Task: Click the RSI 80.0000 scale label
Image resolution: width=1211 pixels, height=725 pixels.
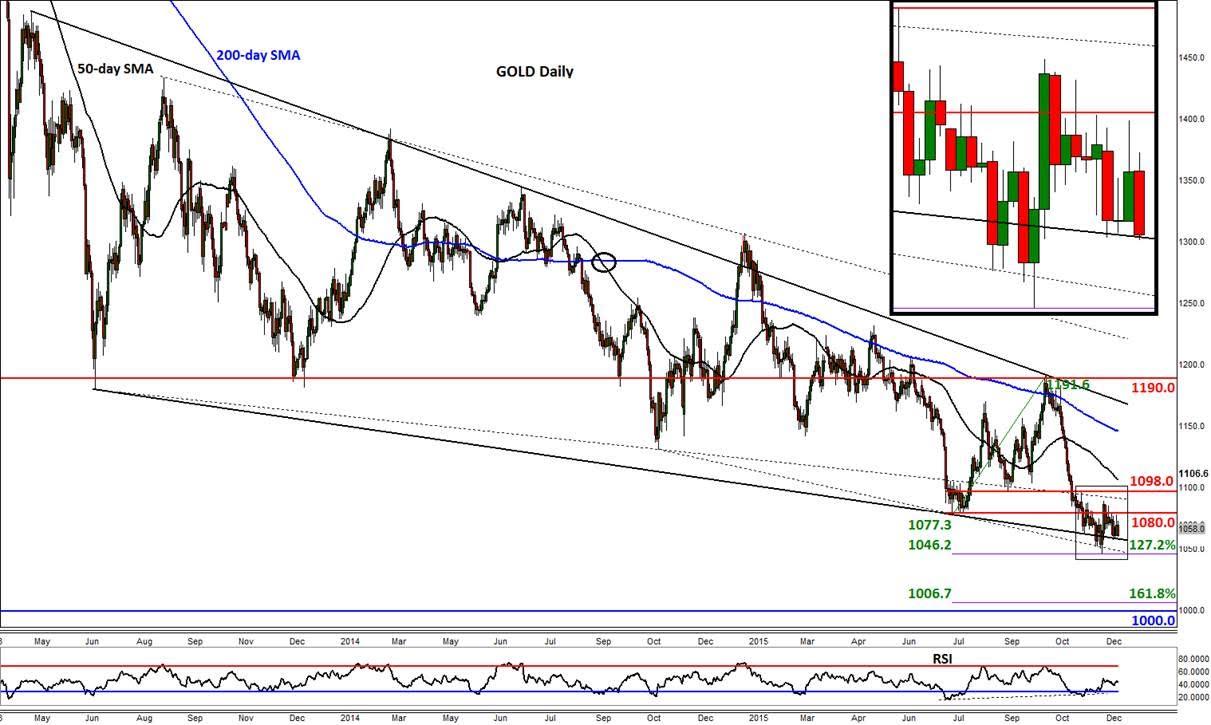Action: 1192,660
